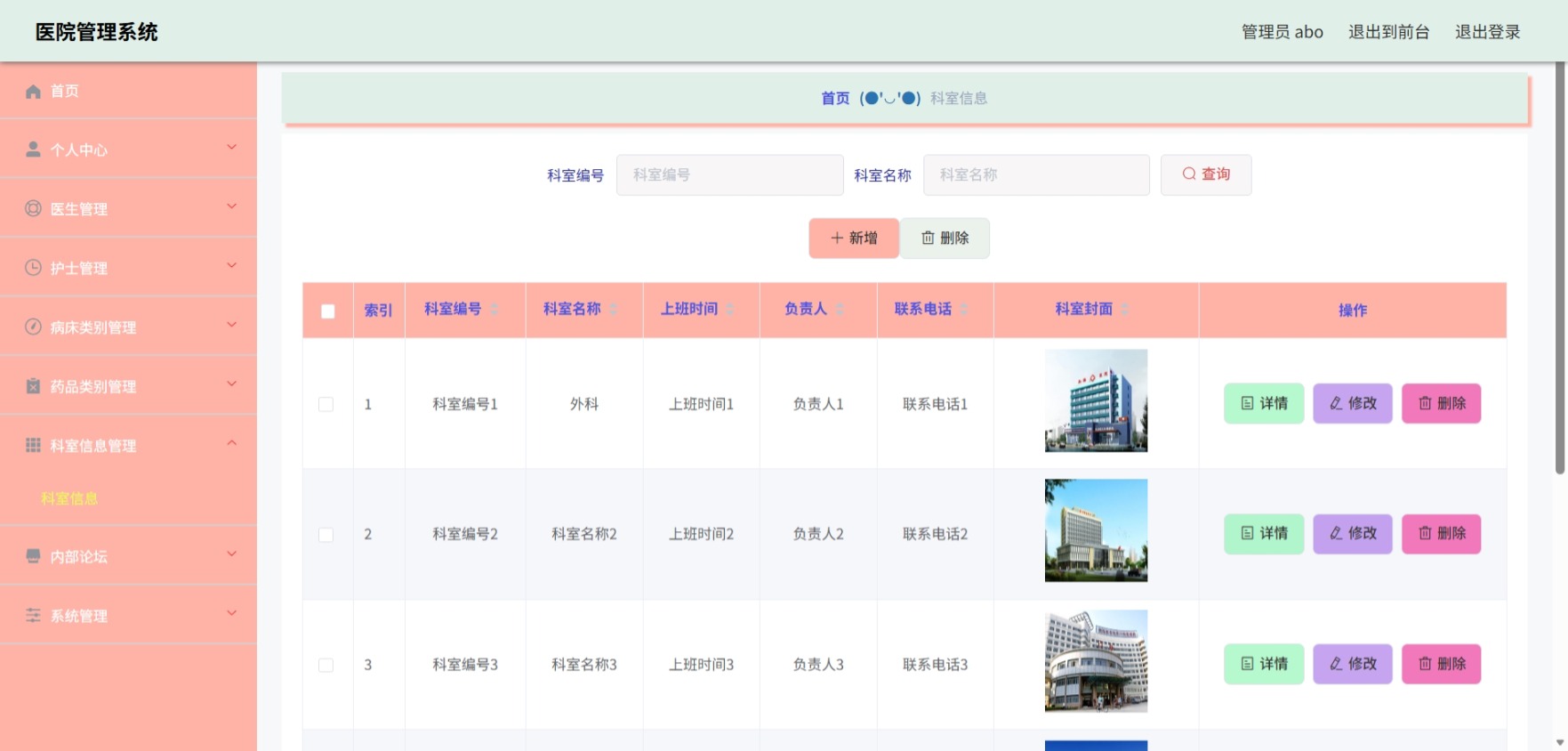Click 退出到前台 in the header
Screen dimensions: 1568x751
(x=1388, y=32)
